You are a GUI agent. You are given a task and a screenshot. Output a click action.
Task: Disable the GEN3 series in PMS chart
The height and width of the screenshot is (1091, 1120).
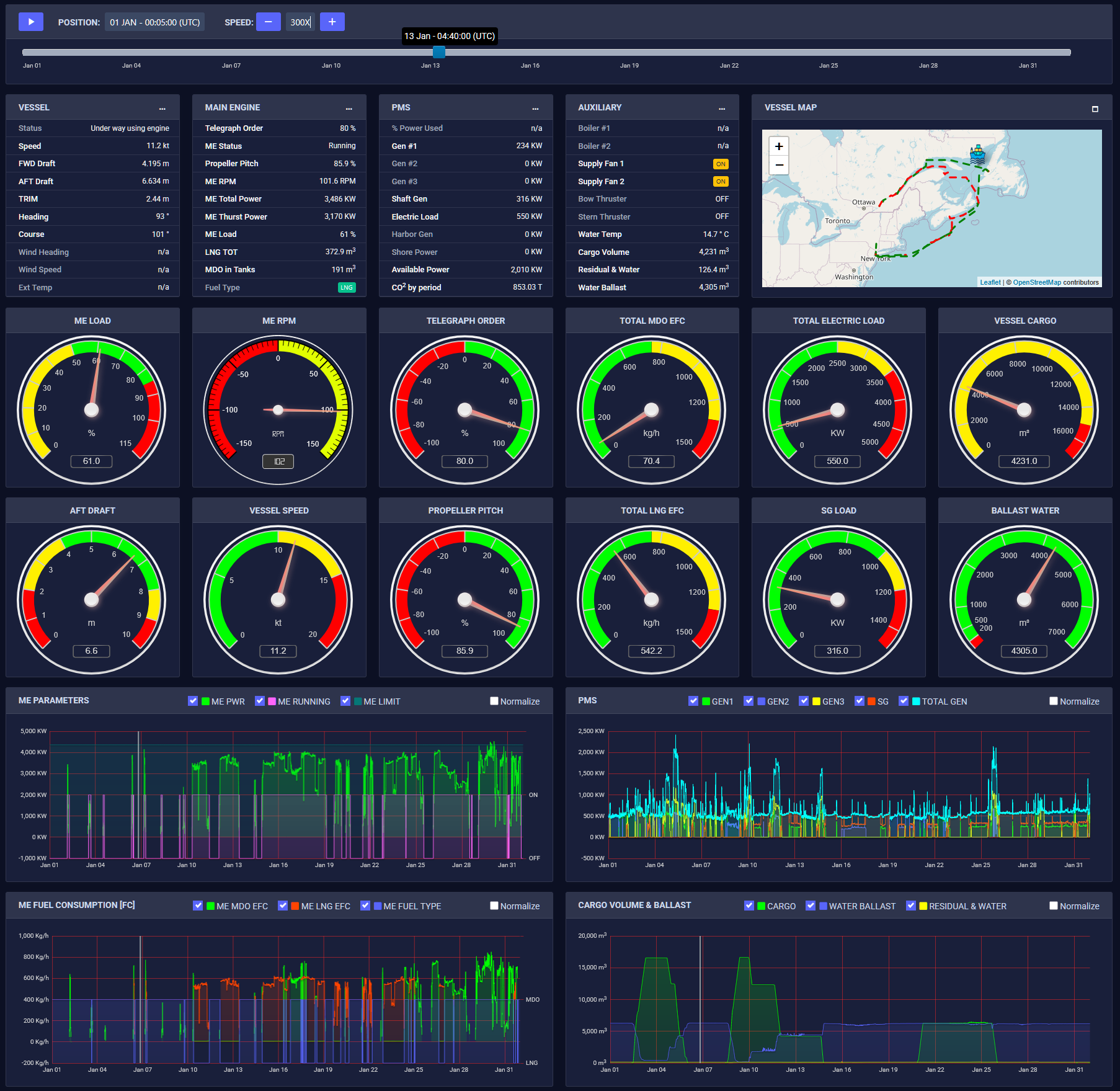click(805, 701)
